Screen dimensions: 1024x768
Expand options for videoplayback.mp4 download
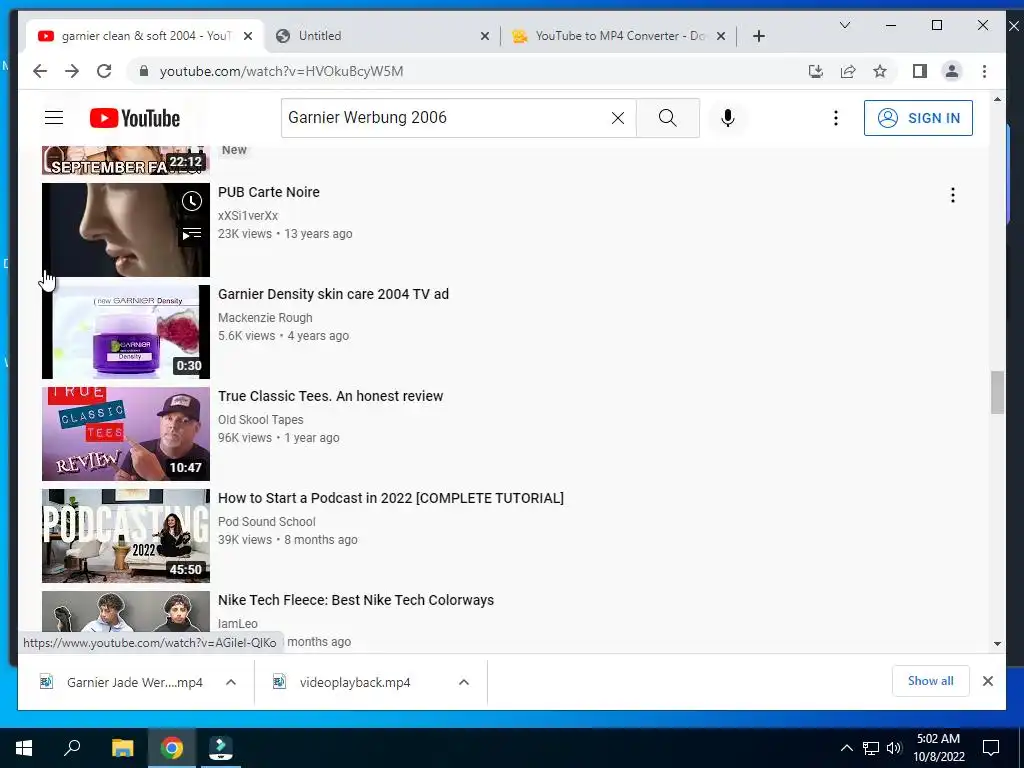464,682
